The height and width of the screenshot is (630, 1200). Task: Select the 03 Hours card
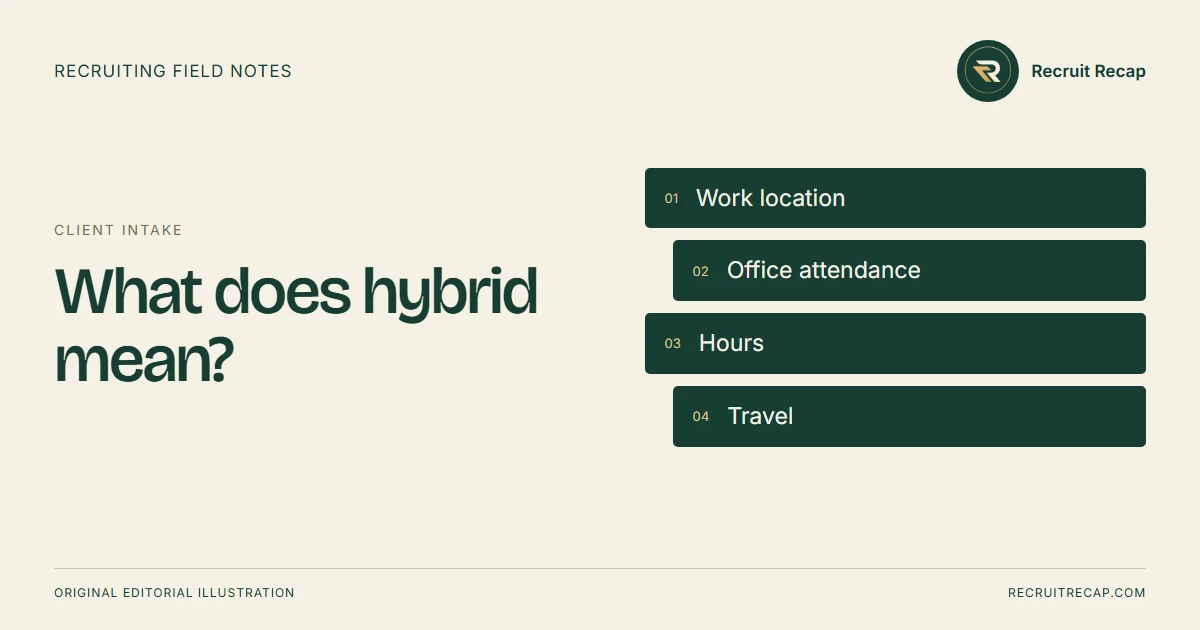[x=895, y=343]
